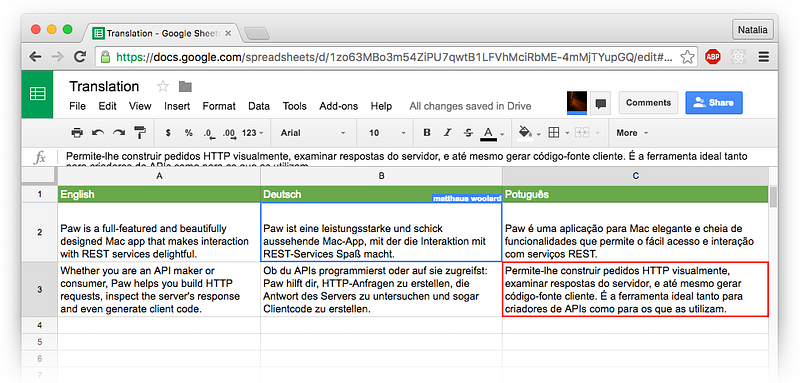Image resolution: width=800 pixels, height=383 pixels.
Task: Select column B header
Action: point(381,176)
